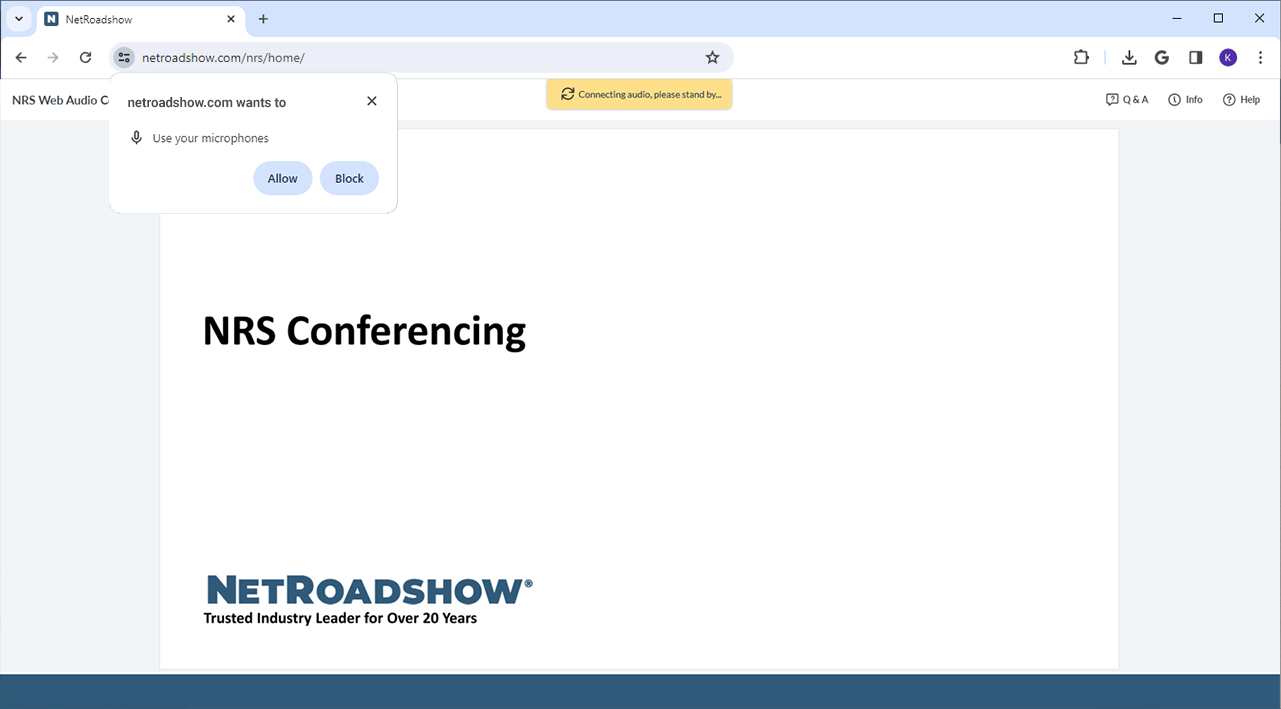The image size is (1281, 709).
Task: Open the Downloads icon in the toolbar
Action: pyautogui.click(x=1129, y=57)
